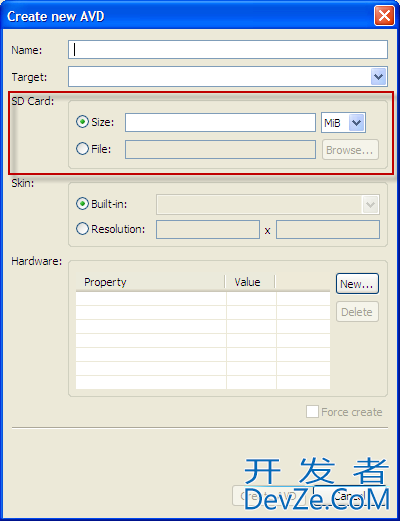Click the Property column header
The width and height of the screenshot is (400, 521).
[151, 282]
